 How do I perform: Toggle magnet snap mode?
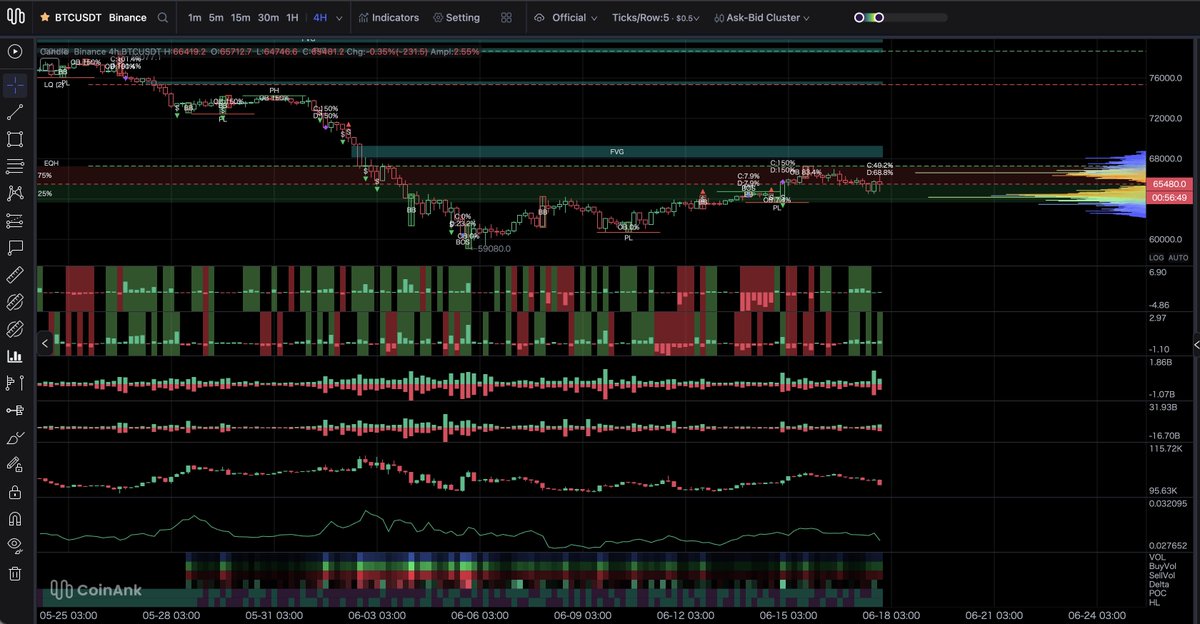tap(15, 519)
